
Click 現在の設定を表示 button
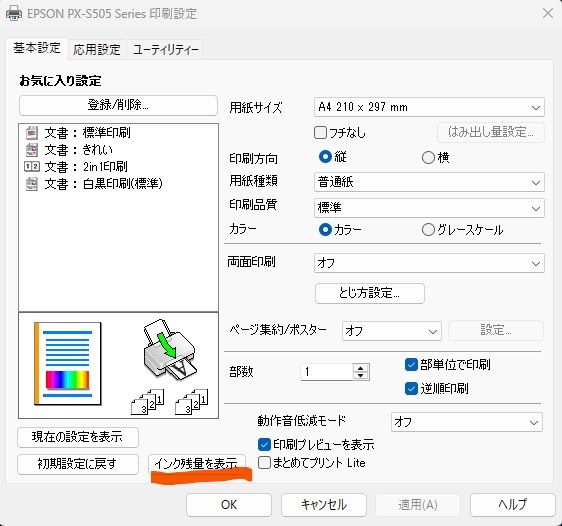78,437
